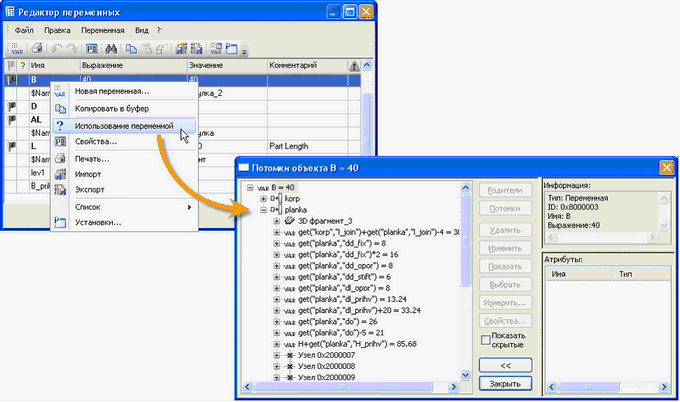Click the binoculars find icon
Viewport: 680px width, 402px height.
pos(112,48)
